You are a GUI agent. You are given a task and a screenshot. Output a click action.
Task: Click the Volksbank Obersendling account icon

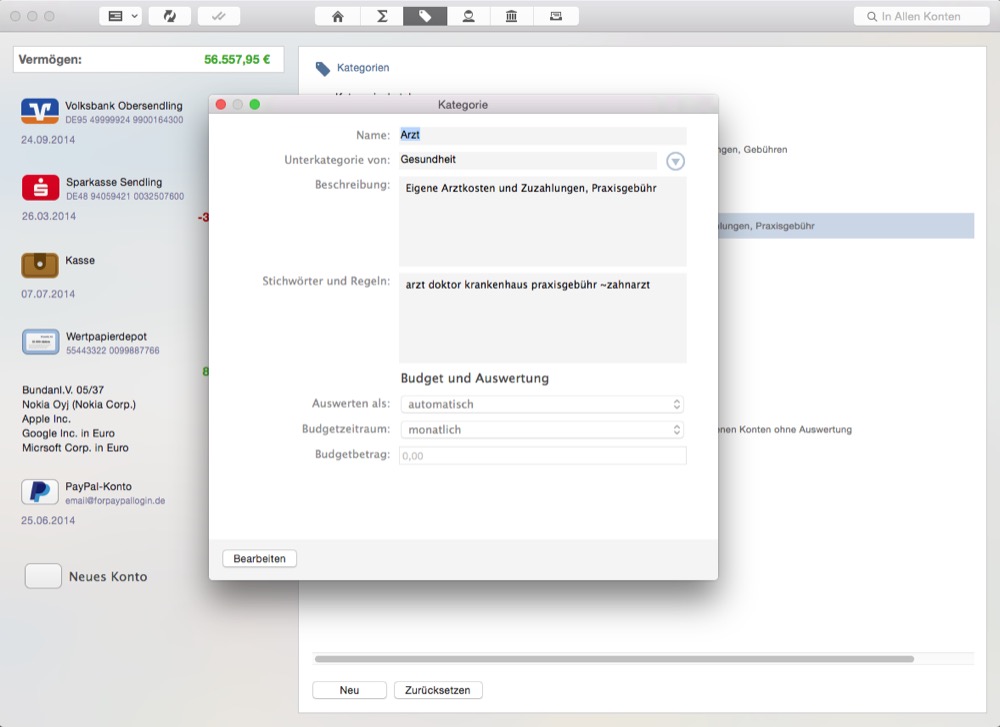pos(40,111)
